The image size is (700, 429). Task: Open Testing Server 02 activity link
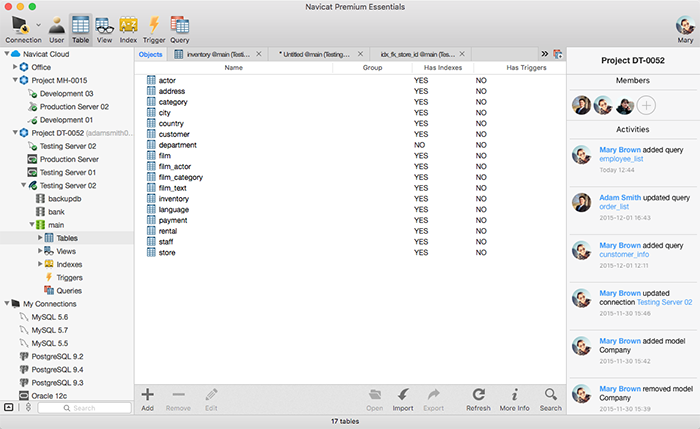(664, 302)
